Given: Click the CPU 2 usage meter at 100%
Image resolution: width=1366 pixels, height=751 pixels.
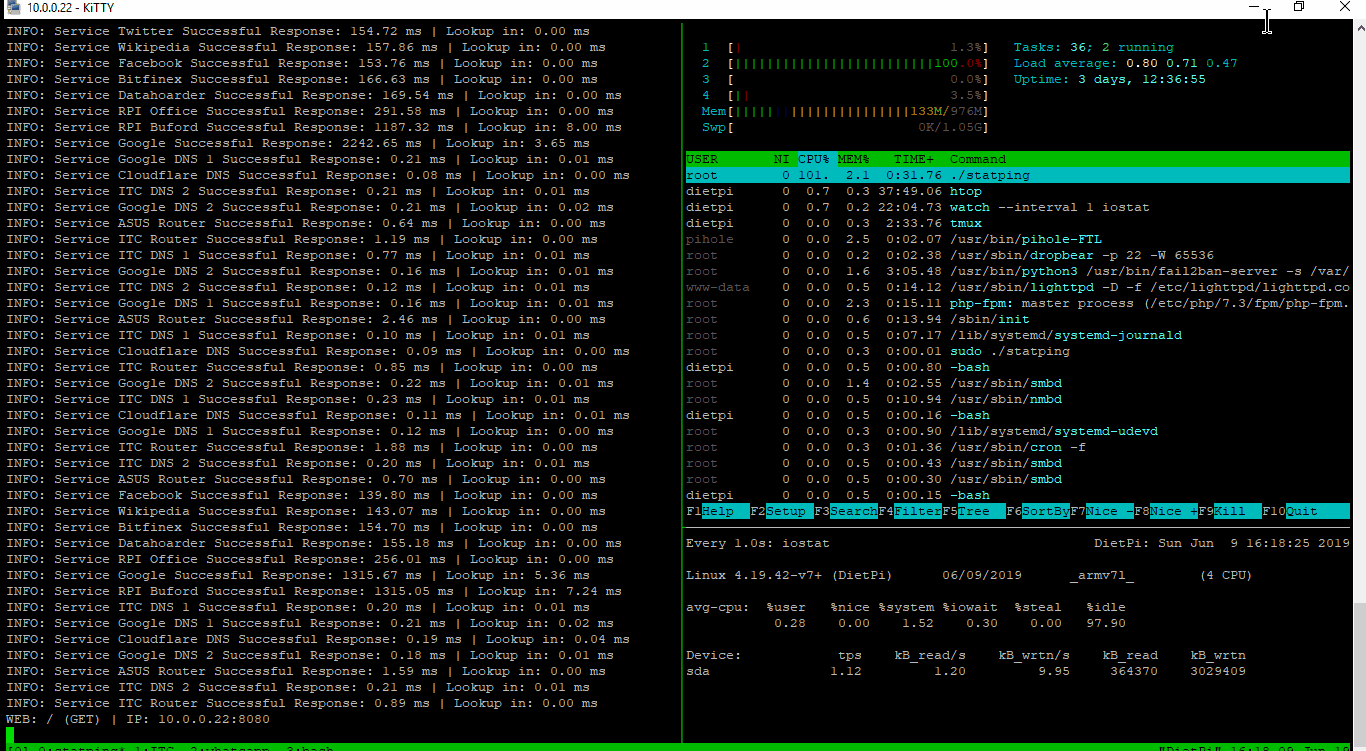Looking at the screenshot, I should 845,63.
